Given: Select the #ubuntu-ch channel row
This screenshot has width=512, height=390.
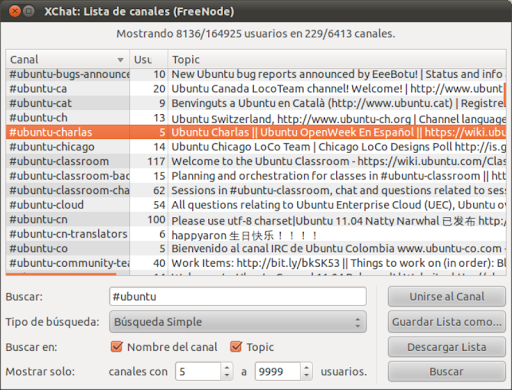Looking at the screenshot, I should [x=256, y=118].
